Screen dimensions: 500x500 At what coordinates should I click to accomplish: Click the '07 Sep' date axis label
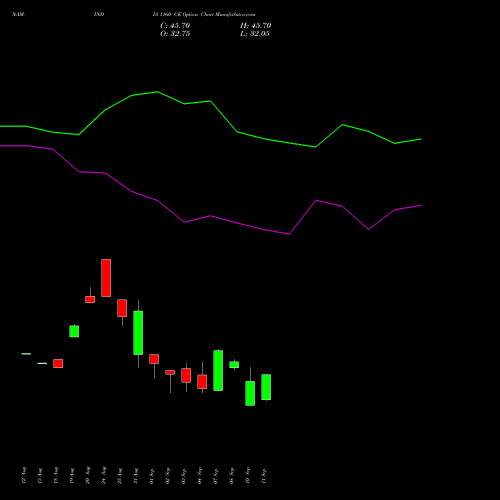[x=216, y=476]
